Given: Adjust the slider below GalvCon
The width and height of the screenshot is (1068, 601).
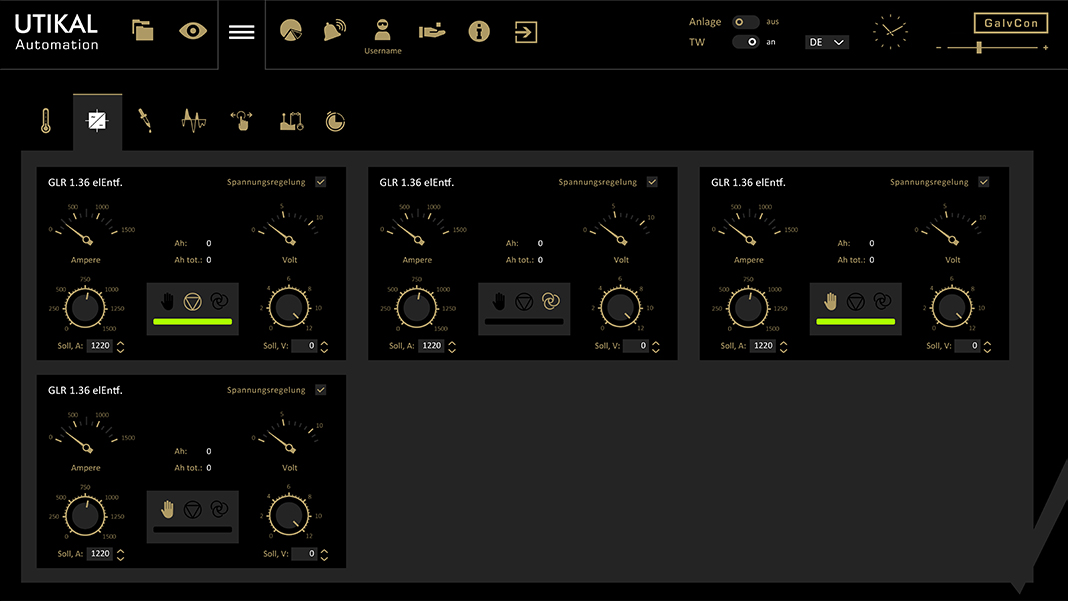Looking at the screenshot, I should 979,47.
